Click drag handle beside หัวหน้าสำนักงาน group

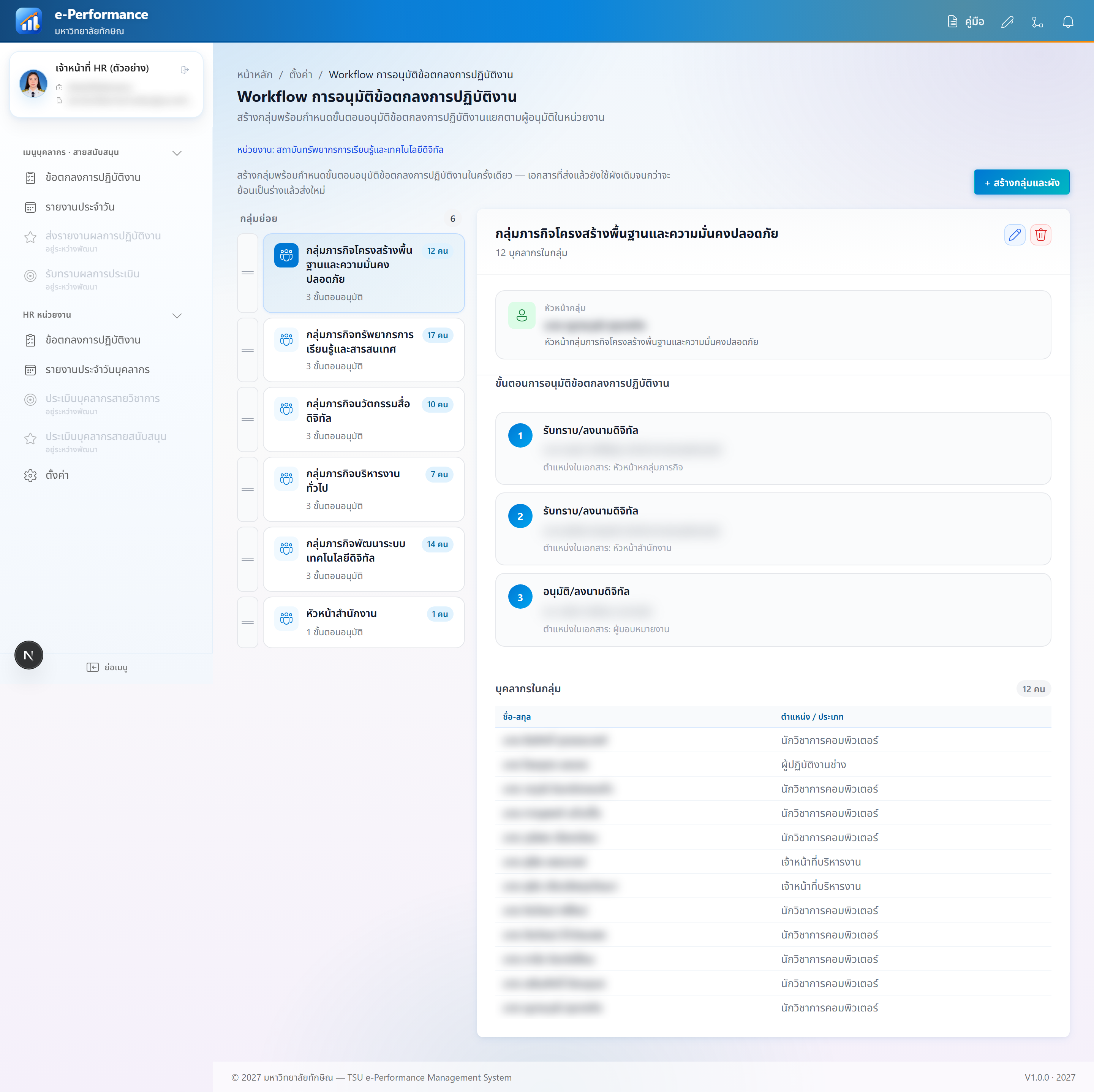click(x=247, y=622)
